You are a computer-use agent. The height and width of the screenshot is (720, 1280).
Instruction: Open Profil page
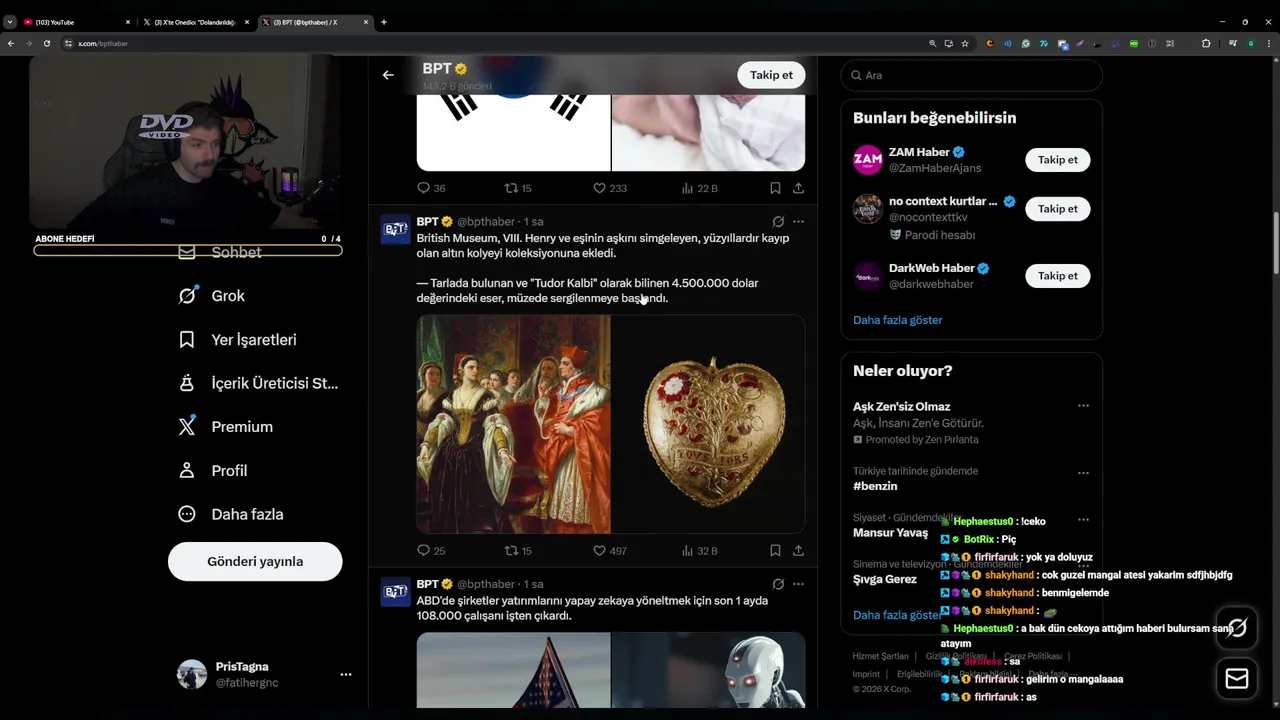point(212,471)
